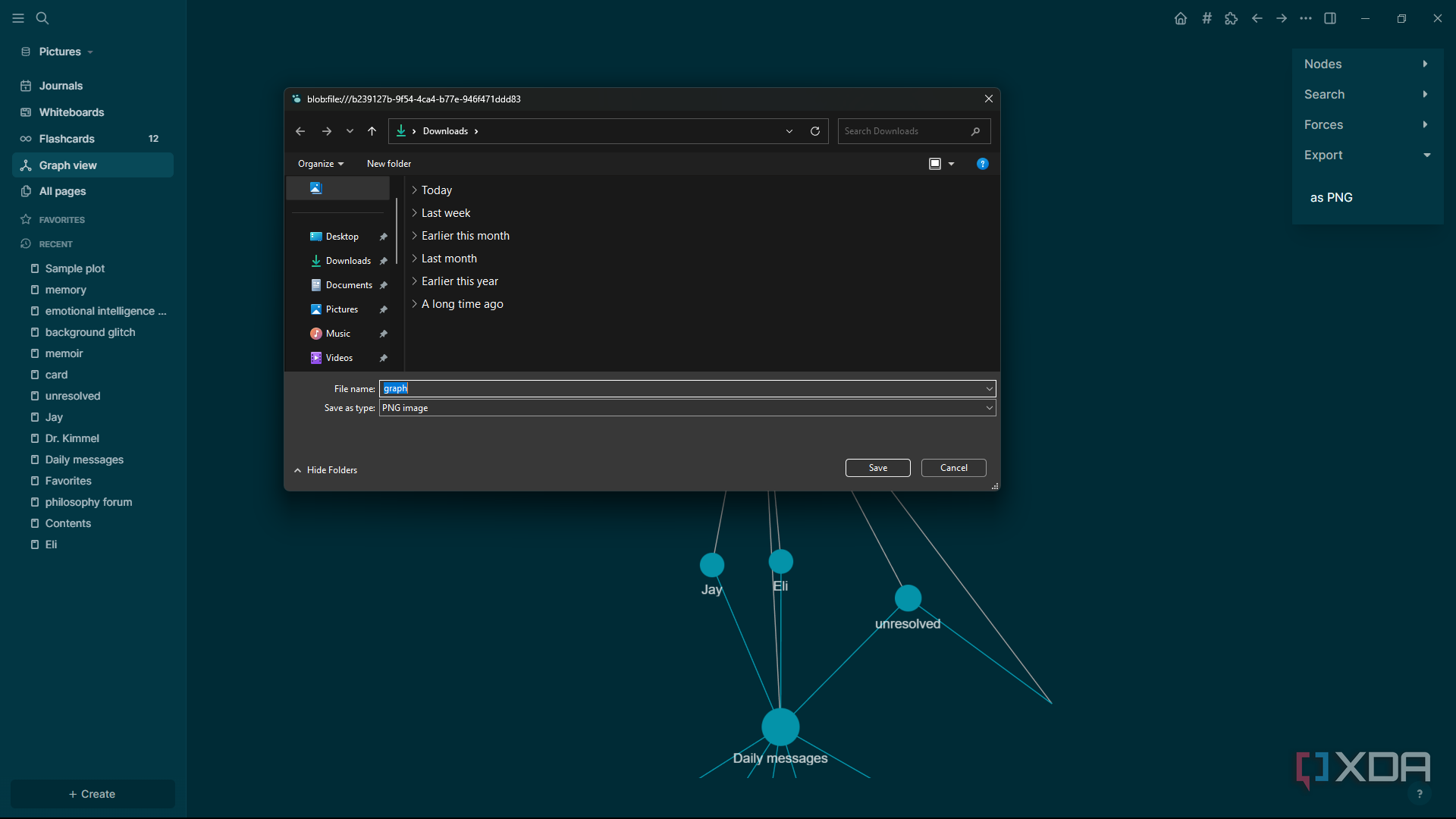The height and width of the screenshot is (819, 1456).
Task: Refresh the Downloads folder listing
Action: click(x=815, y=131)
